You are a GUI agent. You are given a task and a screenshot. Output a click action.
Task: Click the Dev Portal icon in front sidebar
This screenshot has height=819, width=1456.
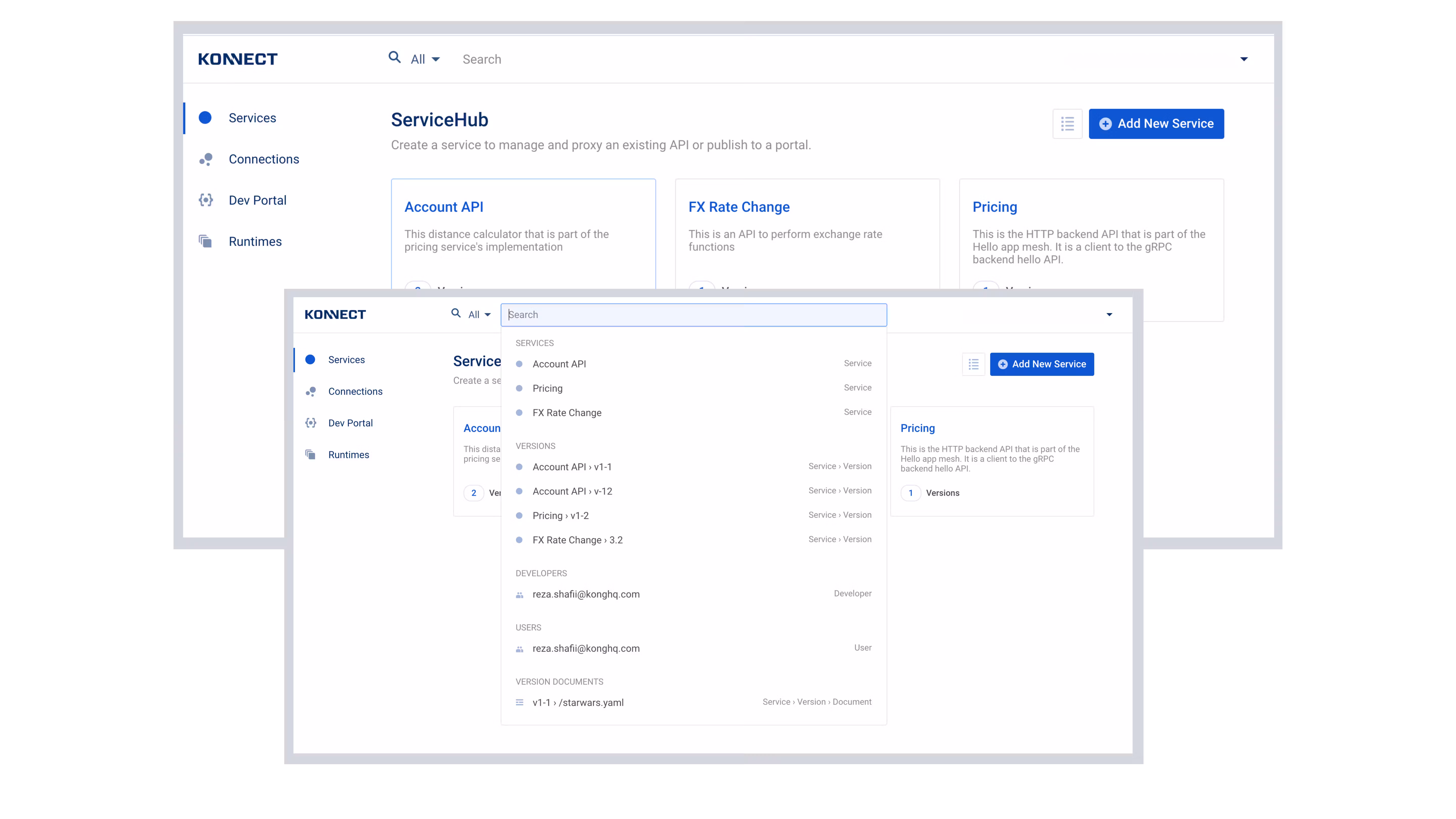tap(311, 423)
